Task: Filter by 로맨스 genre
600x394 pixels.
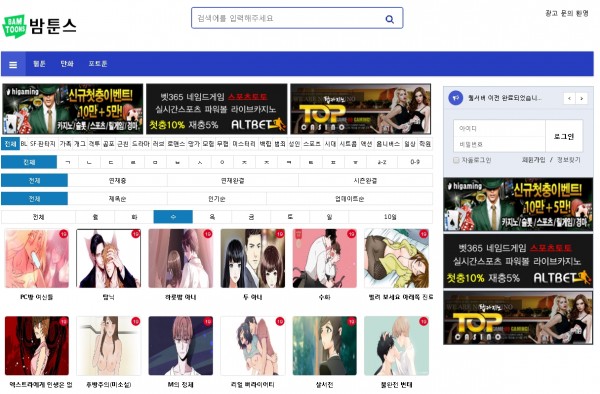Action: pyautogui.click(x=176, y=144)
